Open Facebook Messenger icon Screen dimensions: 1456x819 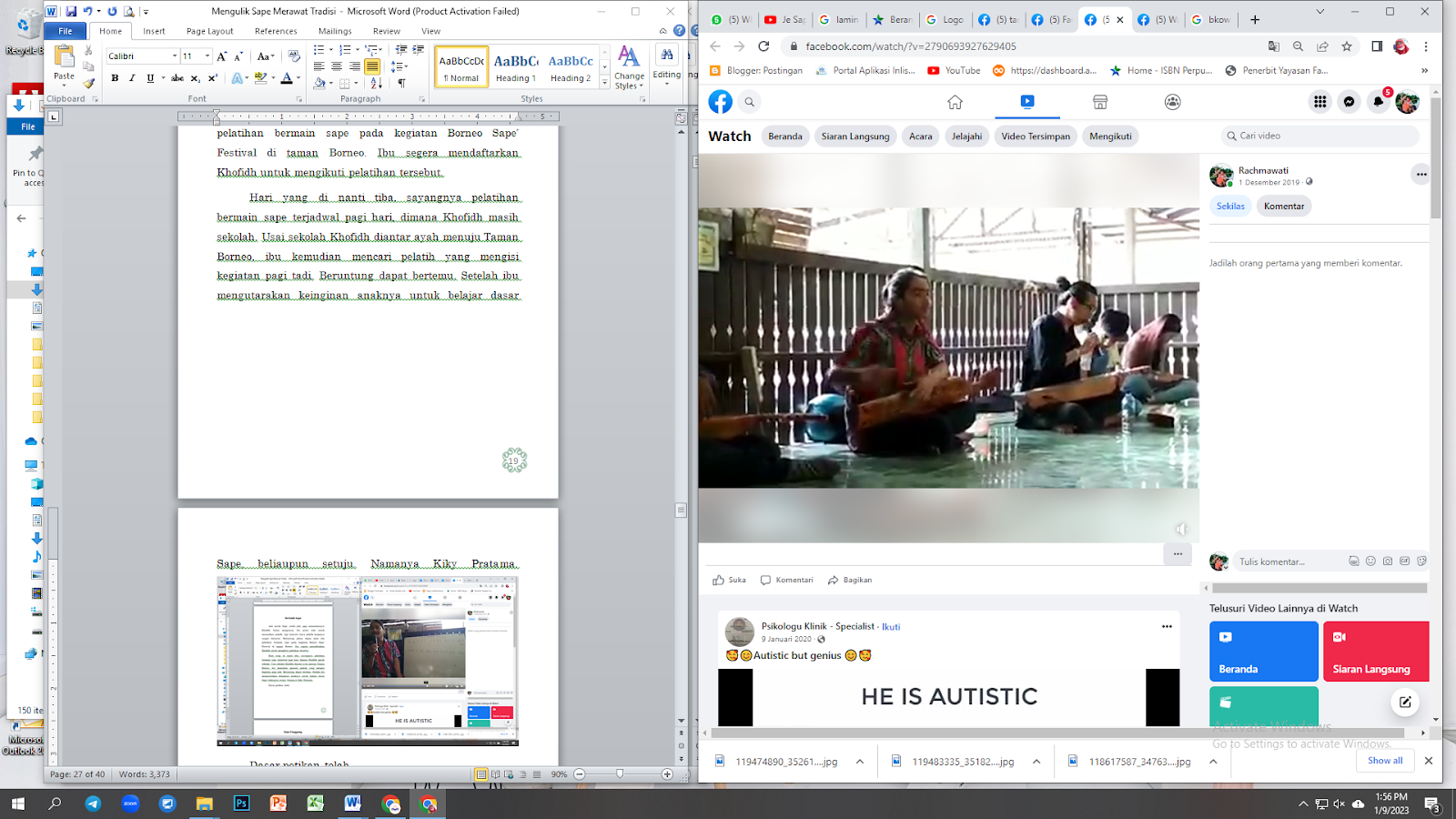pyautogui.click(x=1350, y=102)
